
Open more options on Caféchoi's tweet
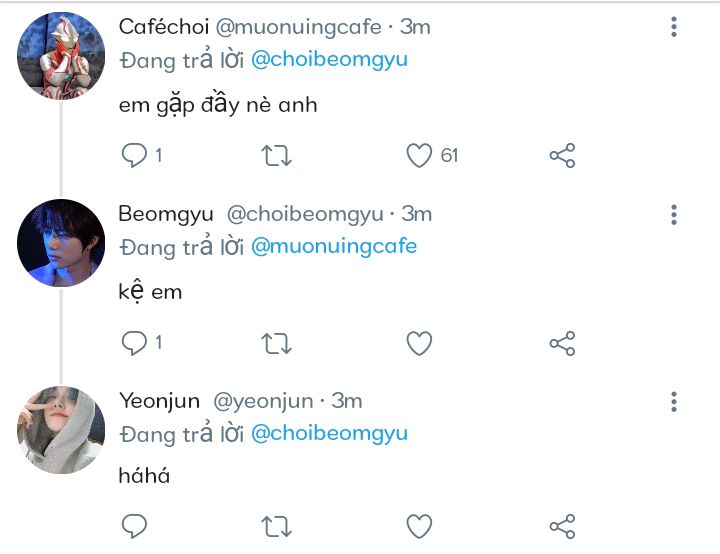(675, 28)
